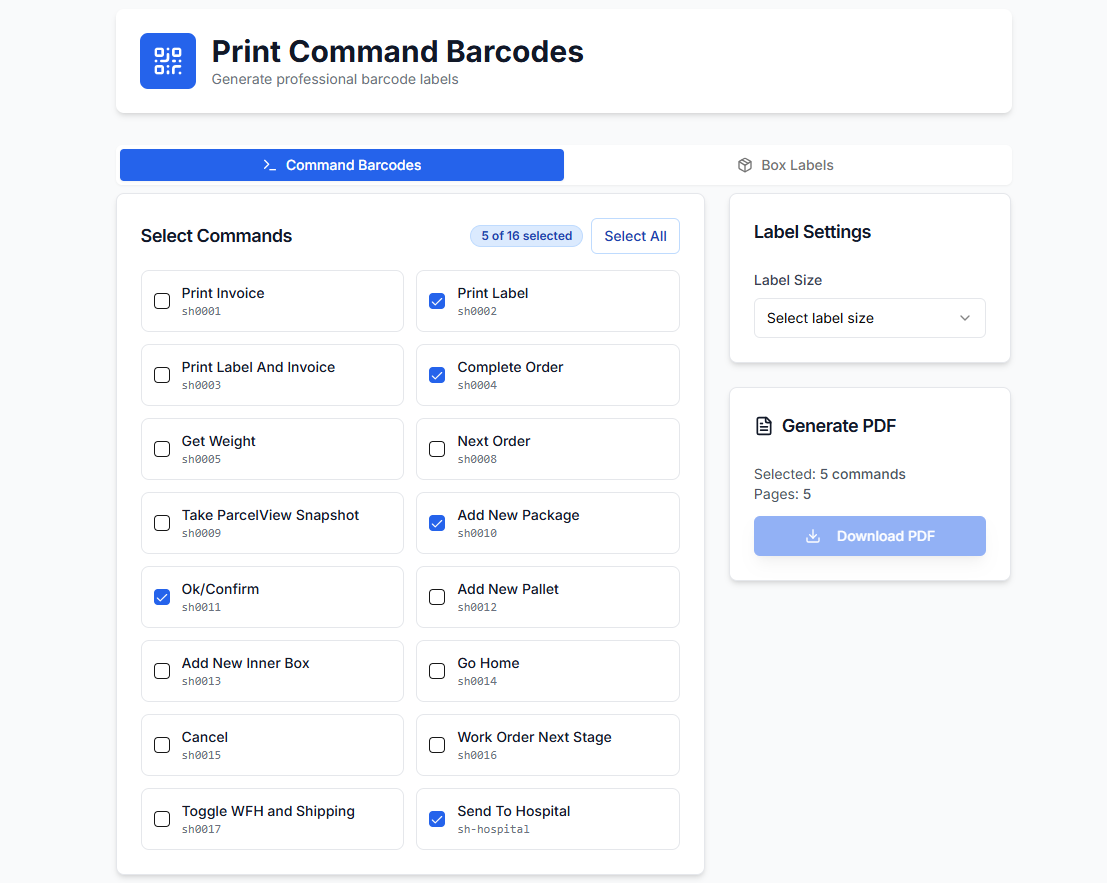Tick the Cancel command checkbox
This screenshot has height=883, width=1107.
(162, 745)
